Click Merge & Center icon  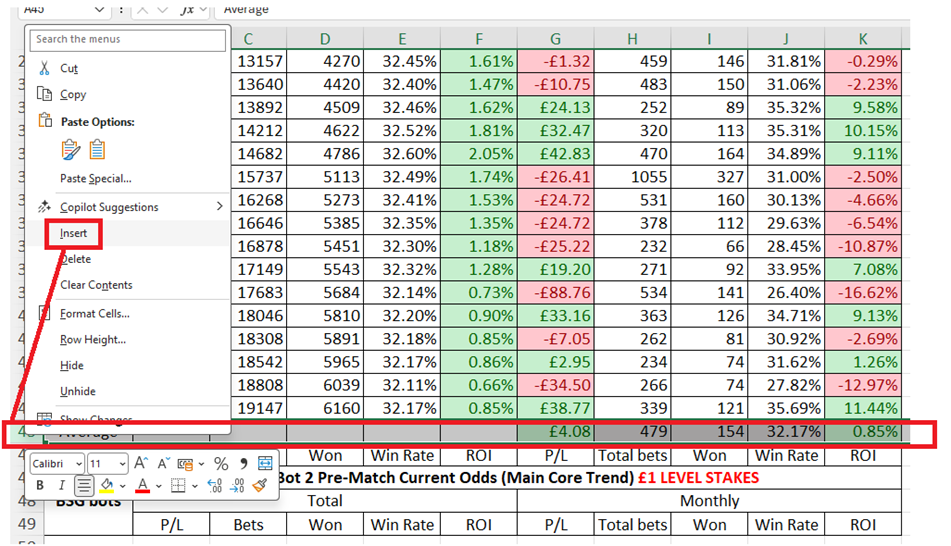[x=265, y=464]
